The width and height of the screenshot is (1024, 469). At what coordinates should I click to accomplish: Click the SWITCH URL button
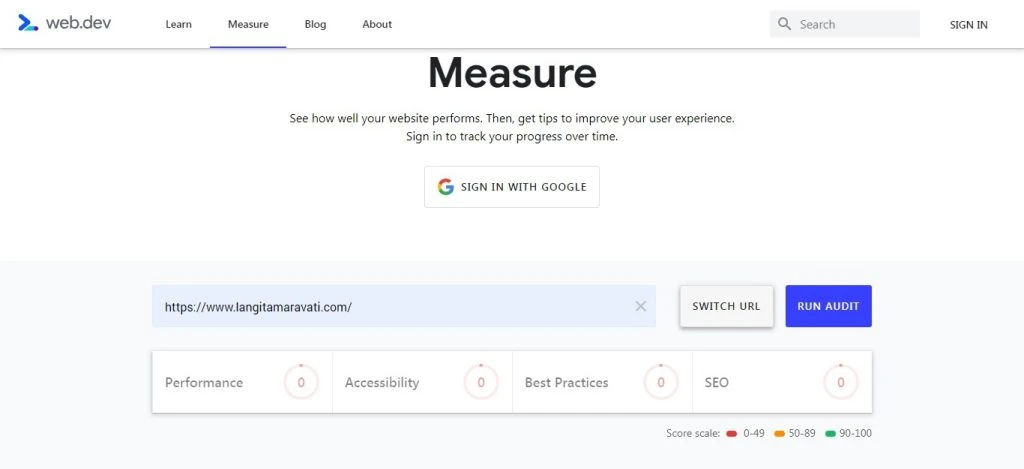726,306
